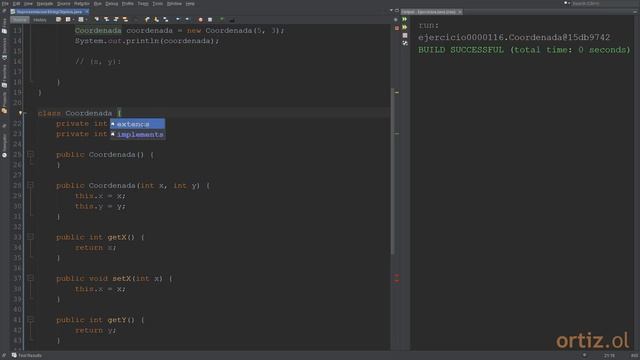
Task: Uncomment the selected lines icon
Action: click(232, 19)
